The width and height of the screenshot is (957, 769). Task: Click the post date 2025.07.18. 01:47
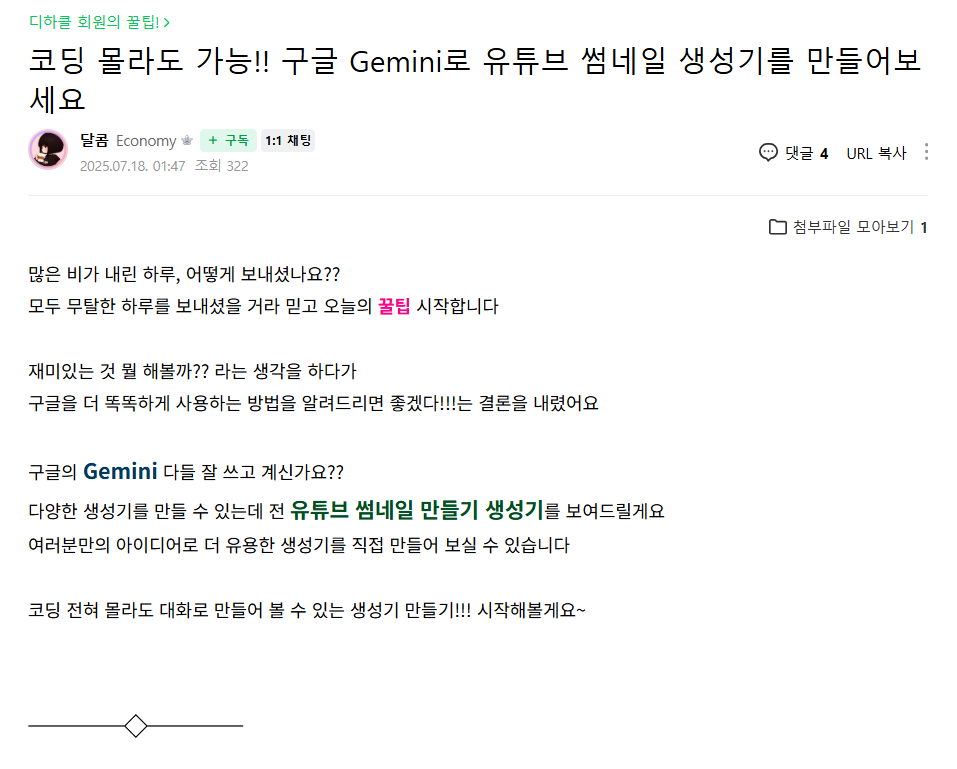(132, 166)
